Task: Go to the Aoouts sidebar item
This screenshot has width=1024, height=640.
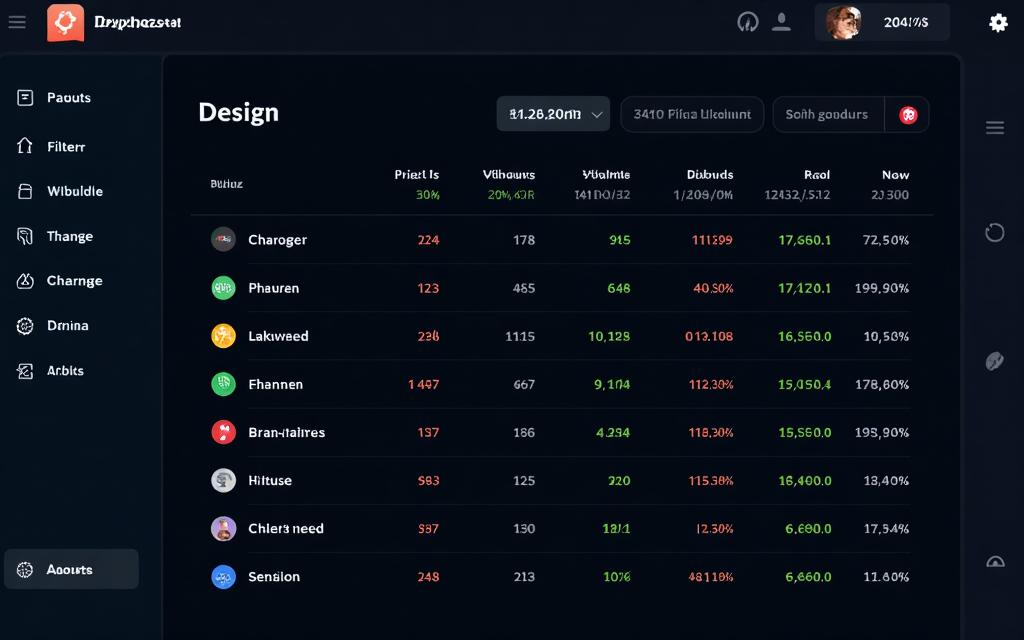Action: (x=71, y=570)
